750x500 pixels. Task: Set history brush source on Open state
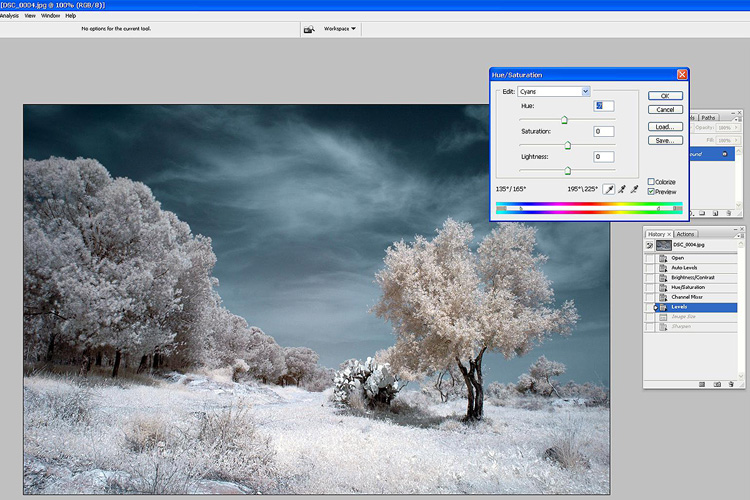point(651,258)
